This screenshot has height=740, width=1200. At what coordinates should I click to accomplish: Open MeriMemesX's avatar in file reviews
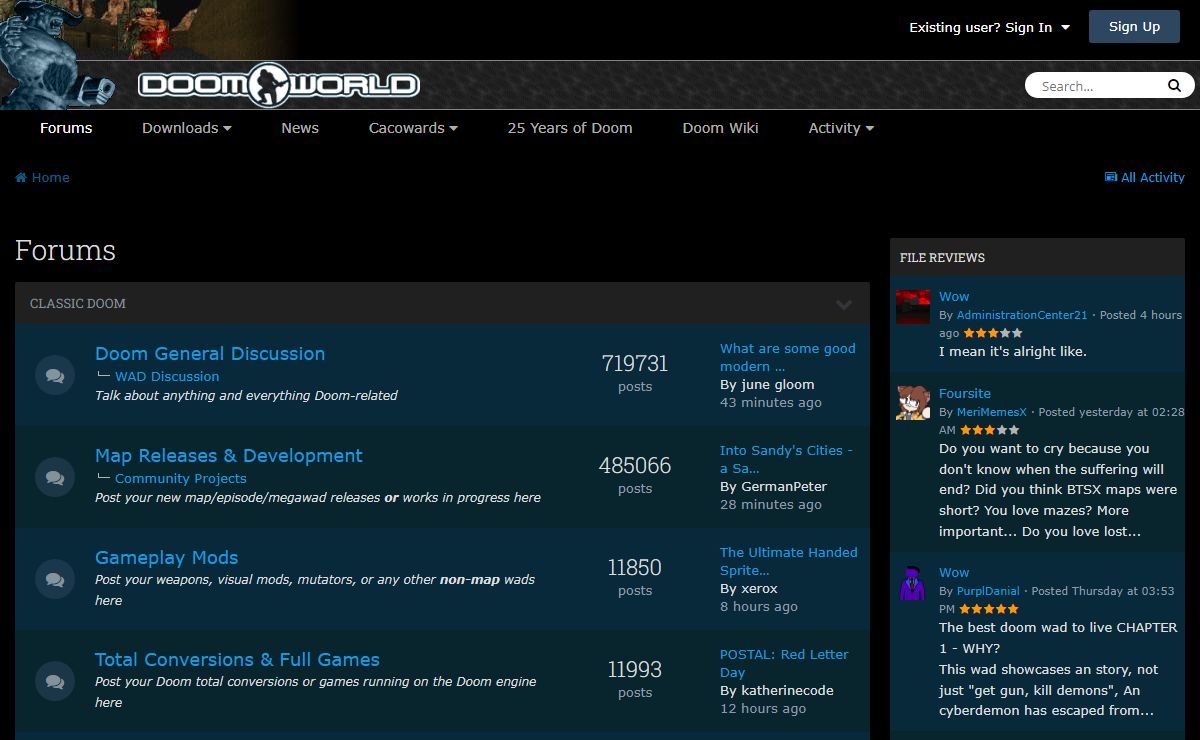[913, 403]
